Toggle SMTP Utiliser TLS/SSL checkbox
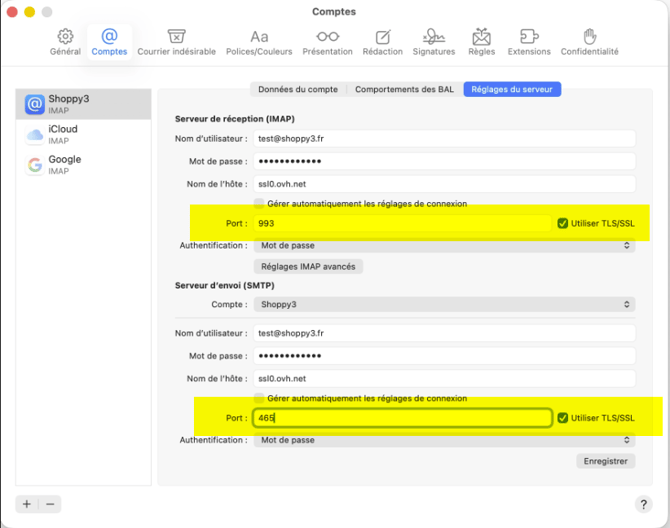The width and height of the screenshot is (670, 528). coord(562,418)
